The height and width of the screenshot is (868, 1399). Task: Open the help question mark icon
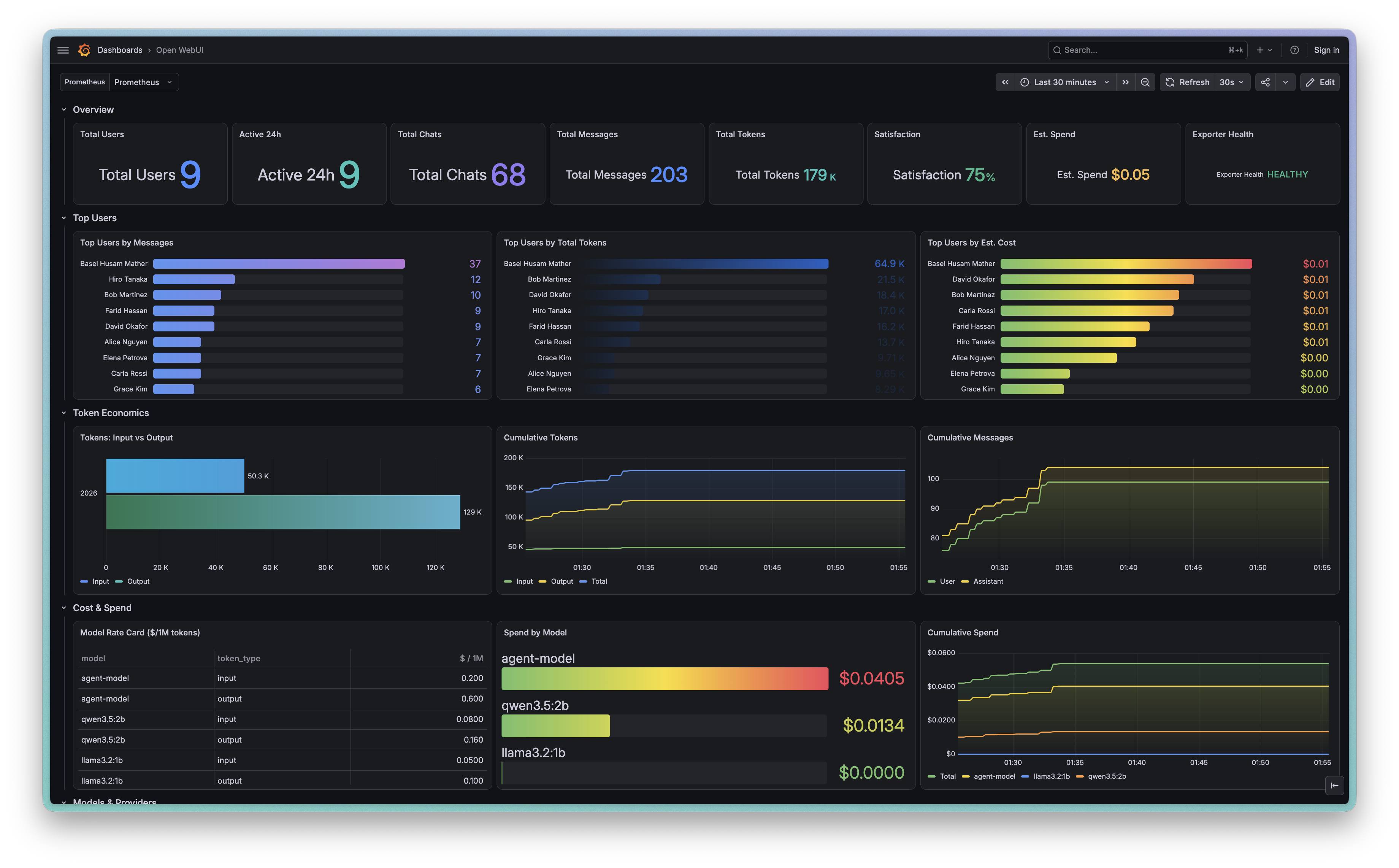tap(1294, 50)
